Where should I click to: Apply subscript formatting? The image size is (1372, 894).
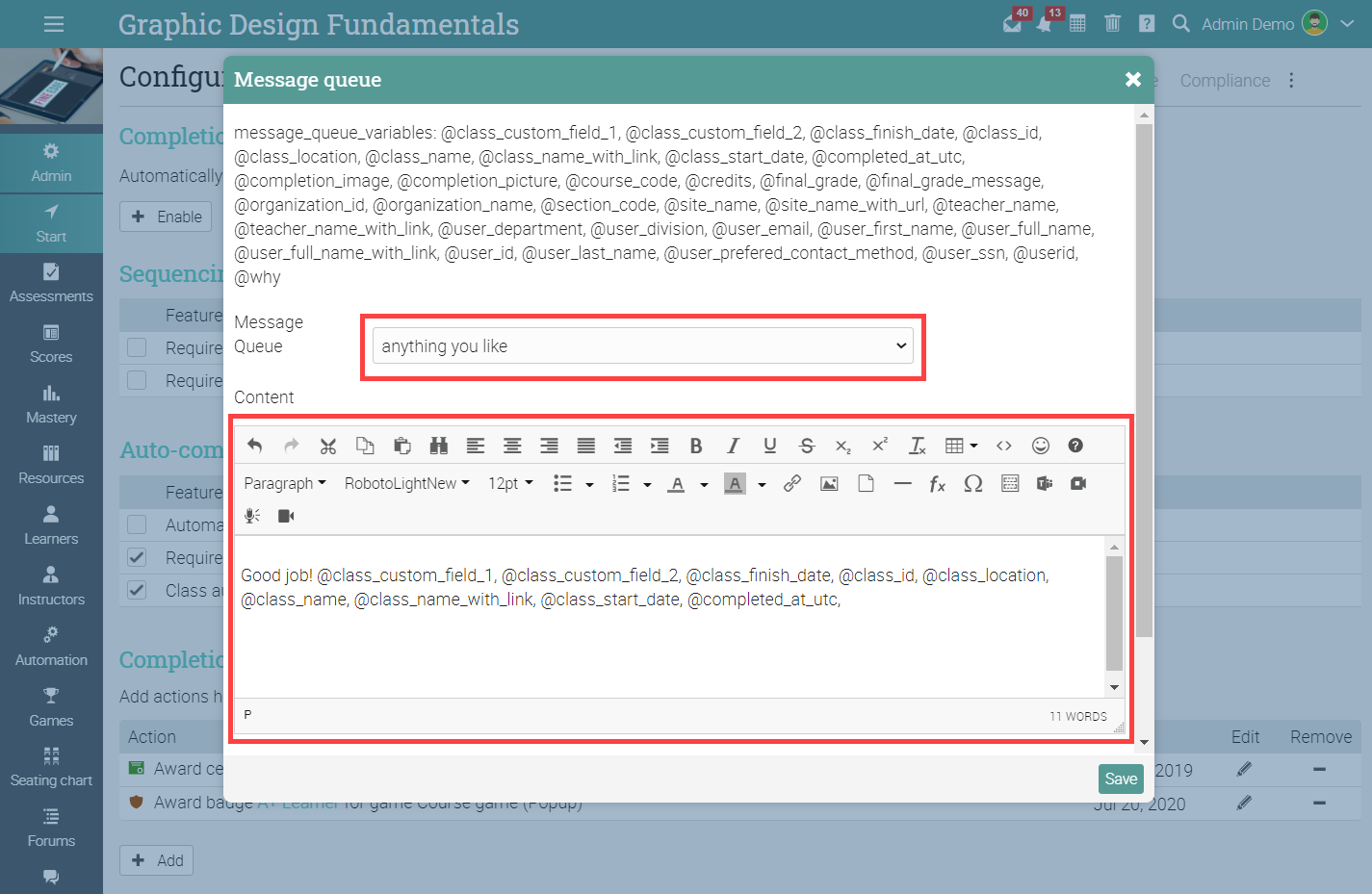point(843,446)
